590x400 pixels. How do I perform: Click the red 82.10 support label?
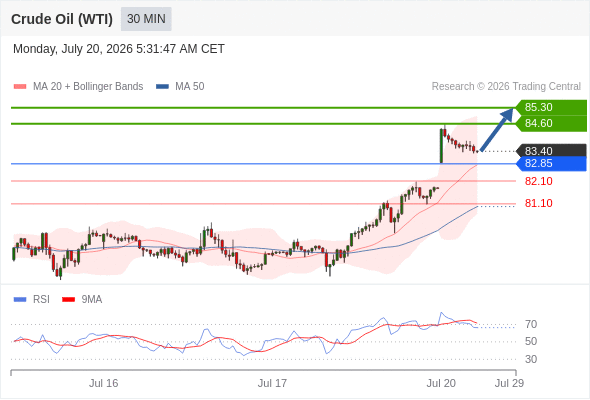click(539, 181)
